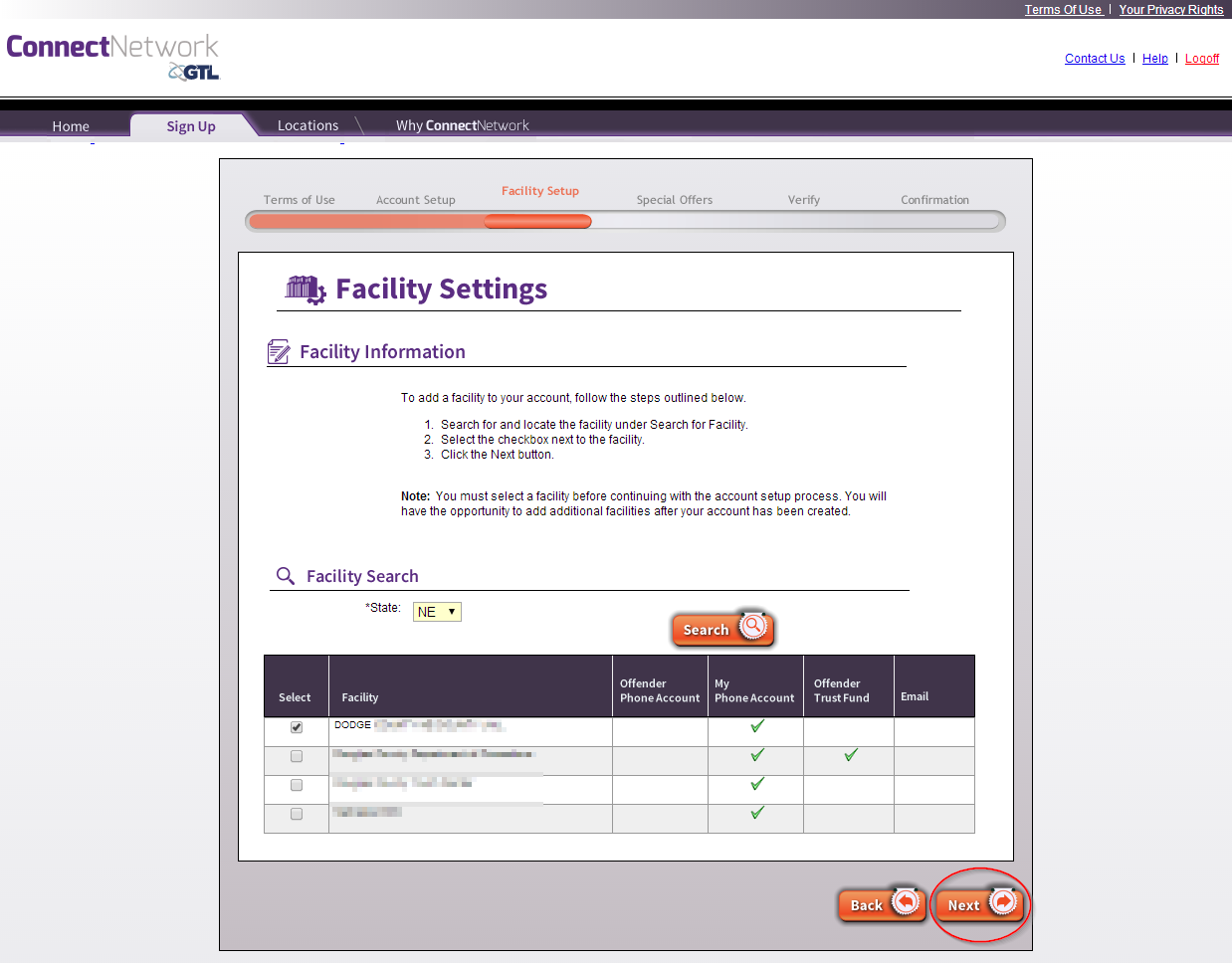The image size is (1232, 963).
Task: Open the State dropdown showing NE
Action: pos(437,612)
